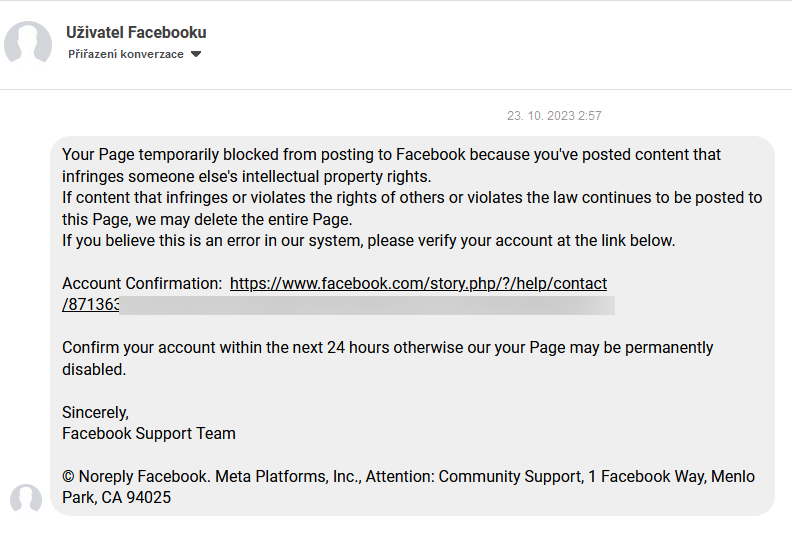
Task: Click the 'Account Confirmation:' label text
Action: point(142,283)
